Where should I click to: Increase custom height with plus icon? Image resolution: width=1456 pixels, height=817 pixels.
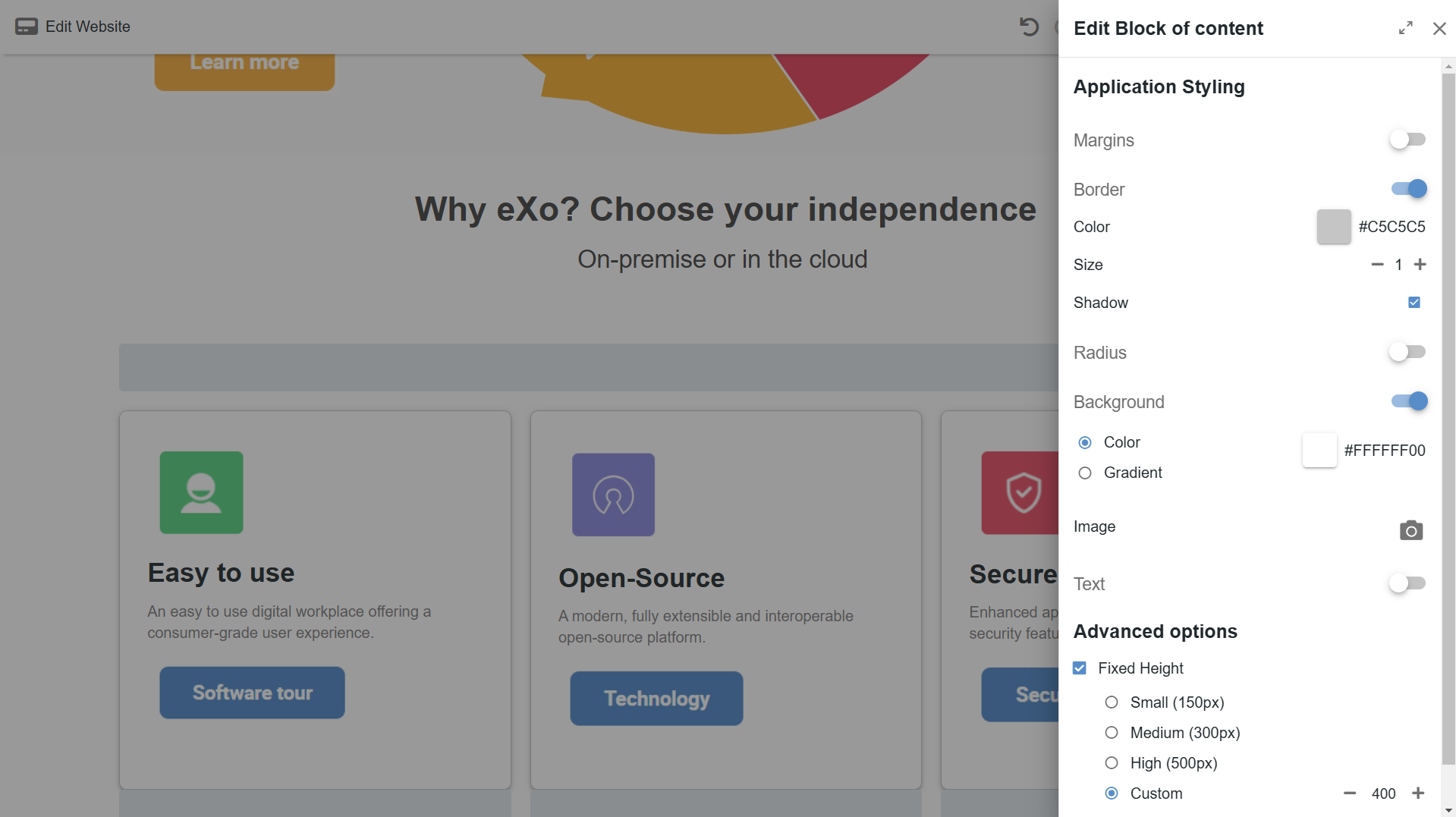(x=1417, y=793)
